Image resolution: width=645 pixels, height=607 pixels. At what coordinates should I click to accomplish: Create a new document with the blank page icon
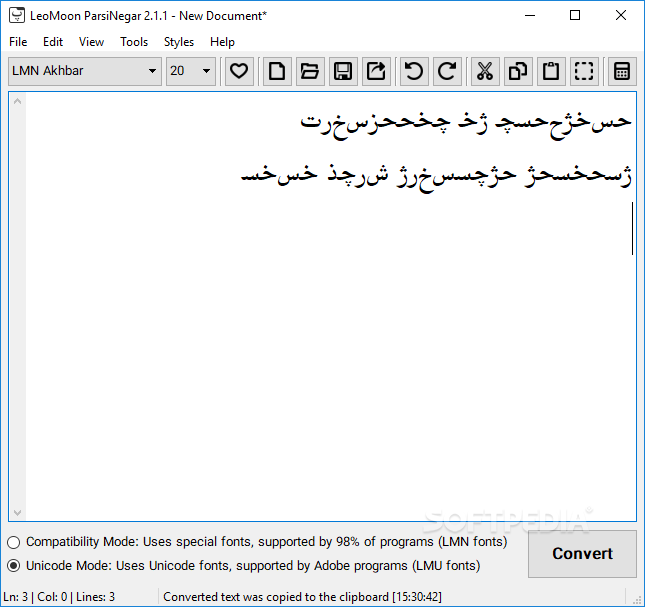click(x=277, y=71)
